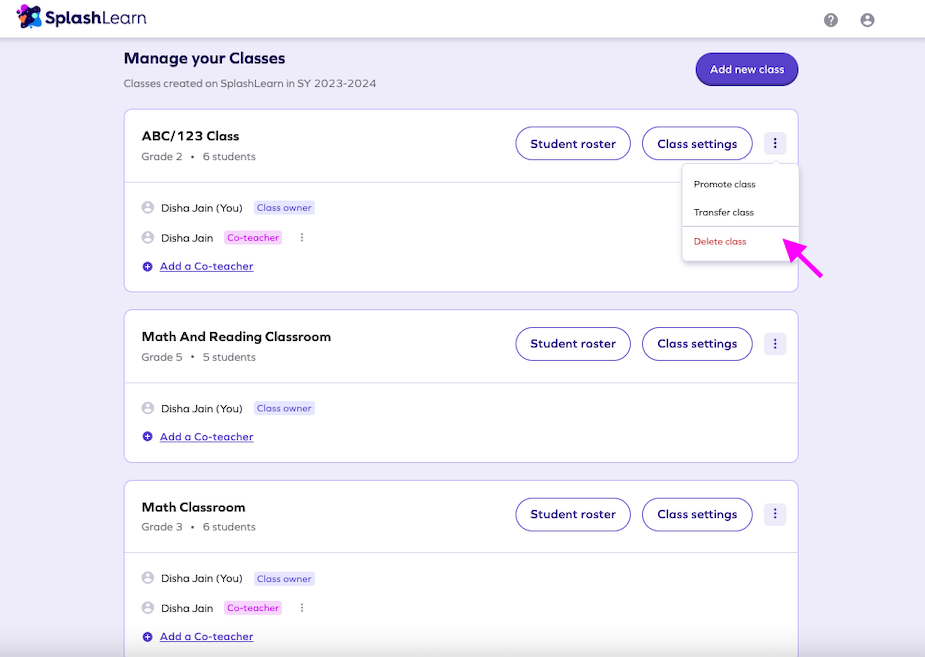Click plus icon in Math And Reading Classroom
Image resolution: width=925 pixels, height=657 pixels.
pyautogui.click(x=147, y=437)
